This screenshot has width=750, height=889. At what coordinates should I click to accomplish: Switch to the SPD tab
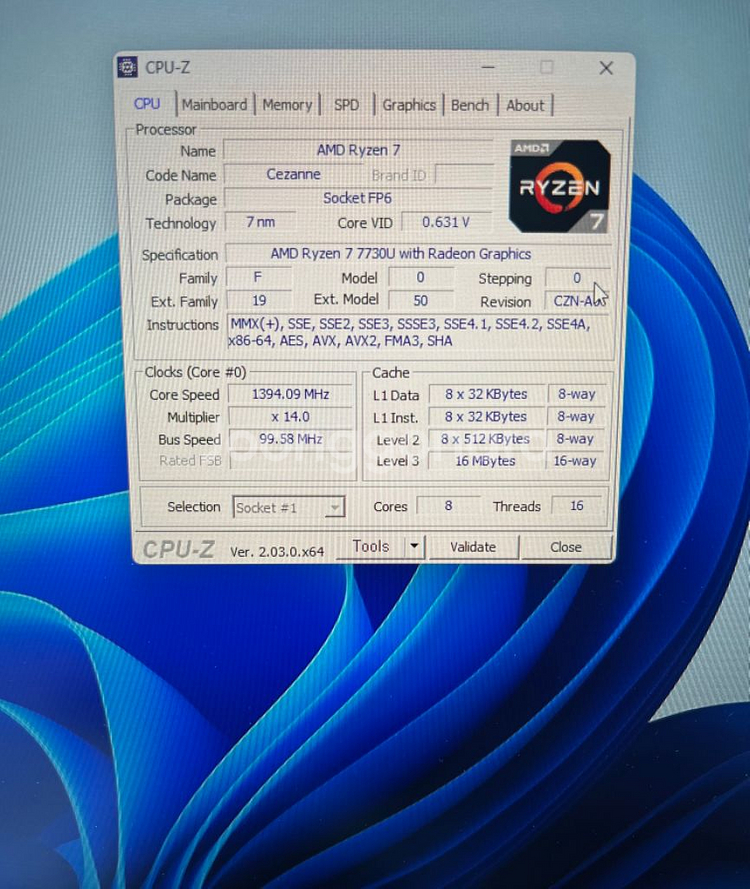pyautogui.click(x=346, y=105)
